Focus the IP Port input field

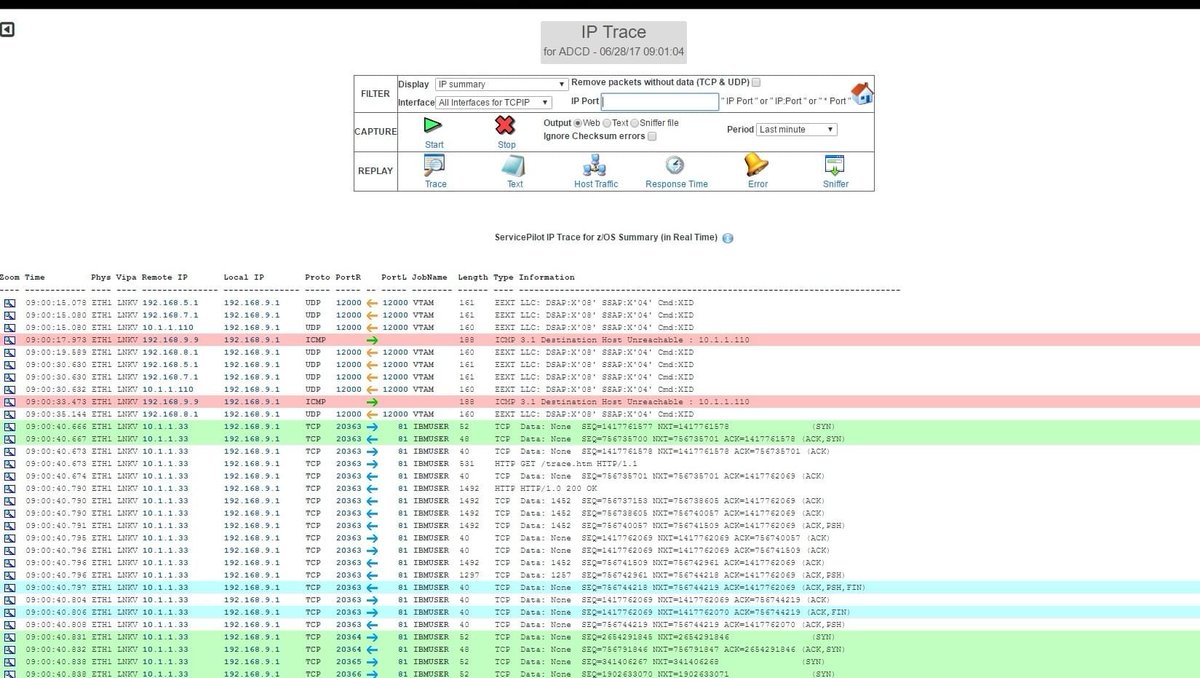(x=660, y=102)
